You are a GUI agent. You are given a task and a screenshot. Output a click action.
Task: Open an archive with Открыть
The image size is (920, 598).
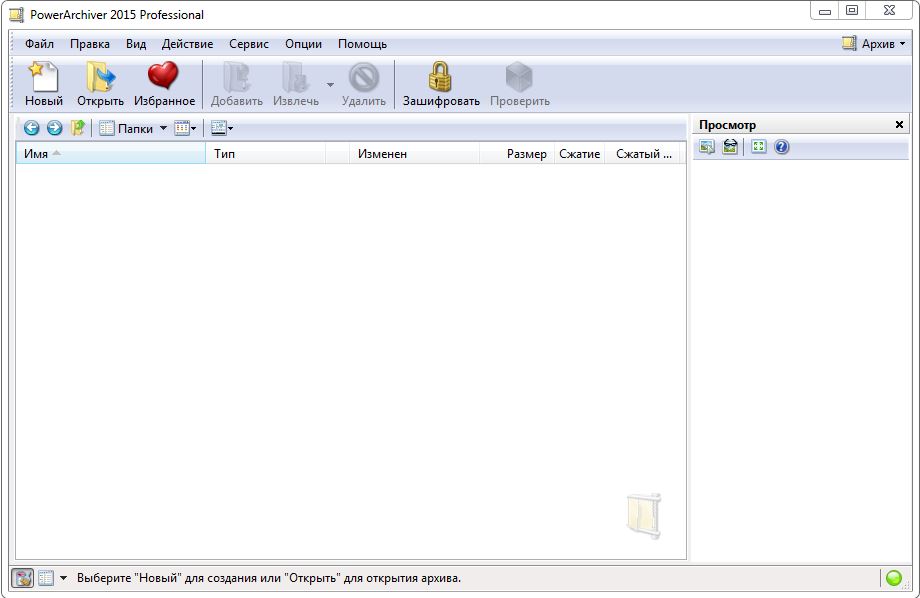(x=100, y=84)
